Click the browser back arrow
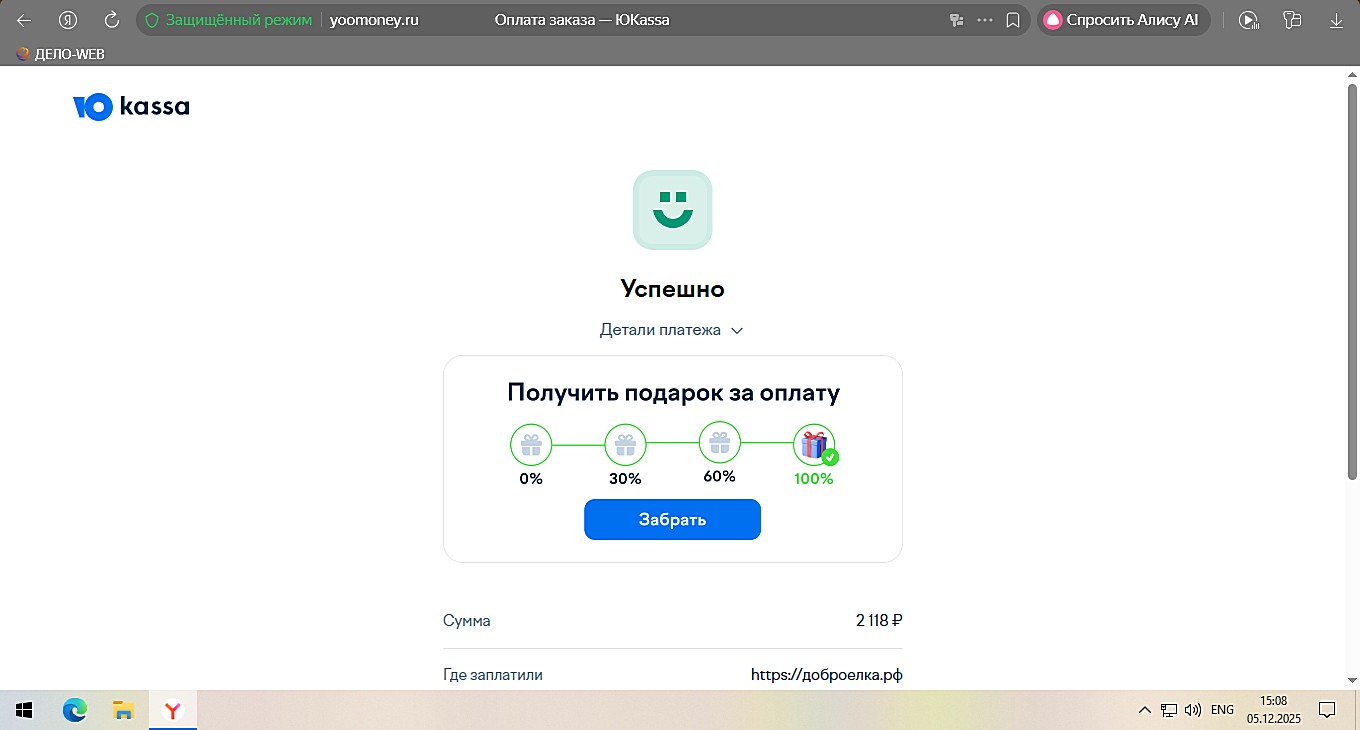 pyautogui.click(x=25, y=20)
